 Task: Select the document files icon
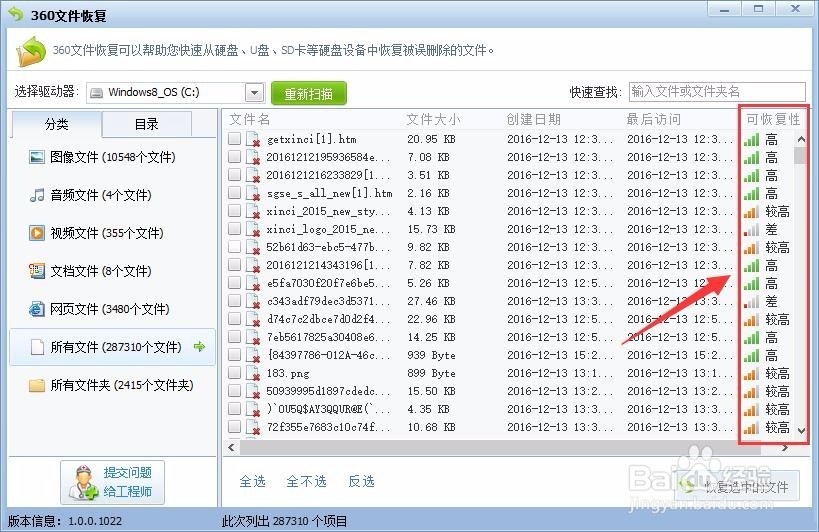pos(37,271)
